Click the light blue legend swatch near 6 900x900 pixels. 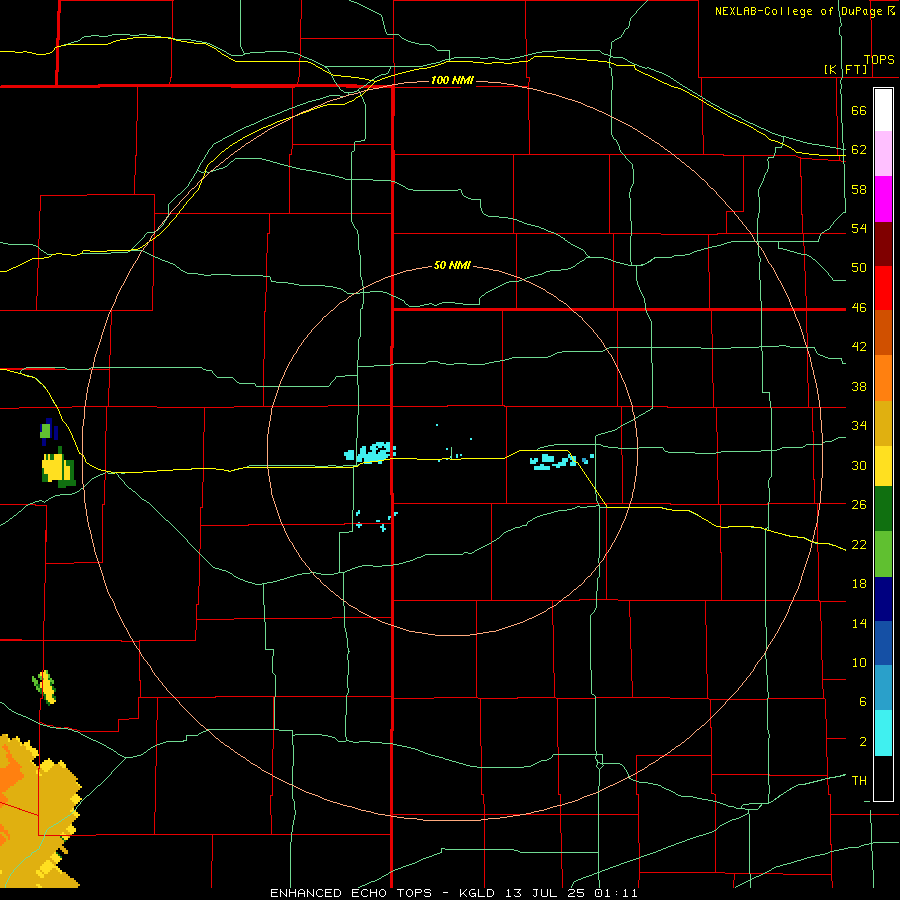click(883, 688)
